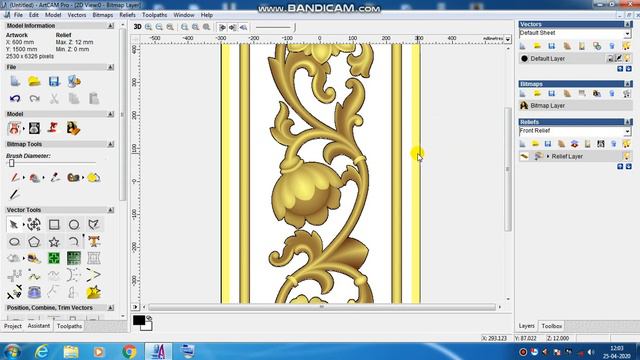Open the Reliefs menu
640x360 pixels.
click(127, 15)
